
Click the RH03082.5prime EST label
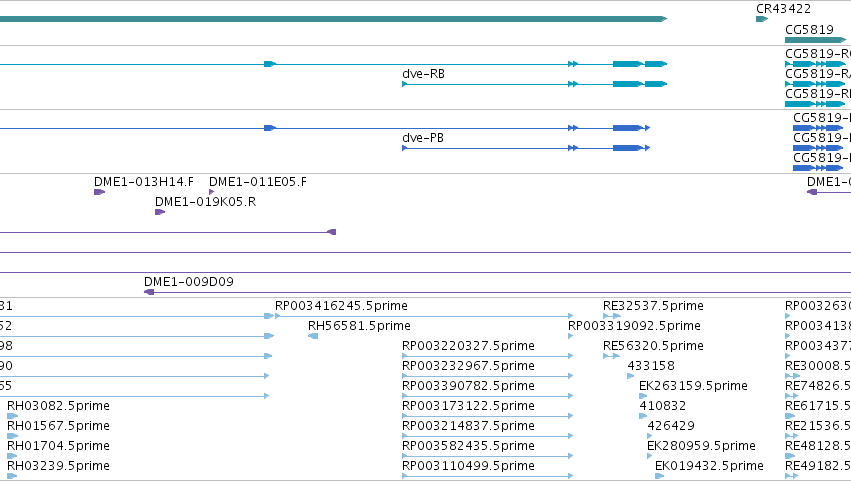[59, 406]
